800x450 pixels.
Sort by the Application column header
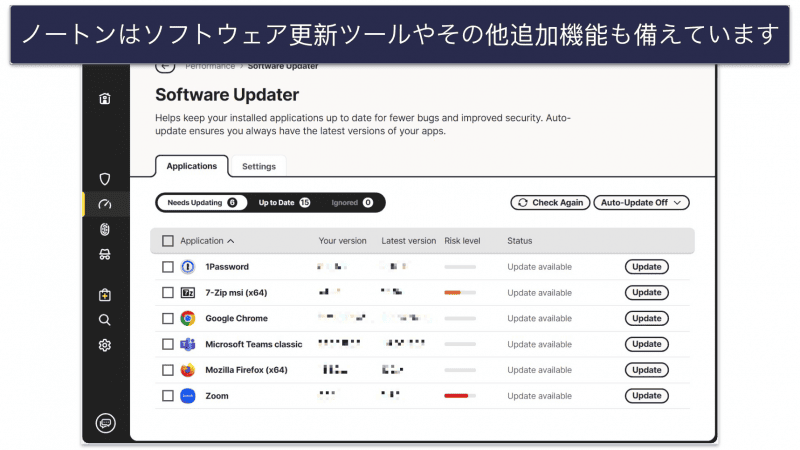pyautogui.click(x=207, y=241)
